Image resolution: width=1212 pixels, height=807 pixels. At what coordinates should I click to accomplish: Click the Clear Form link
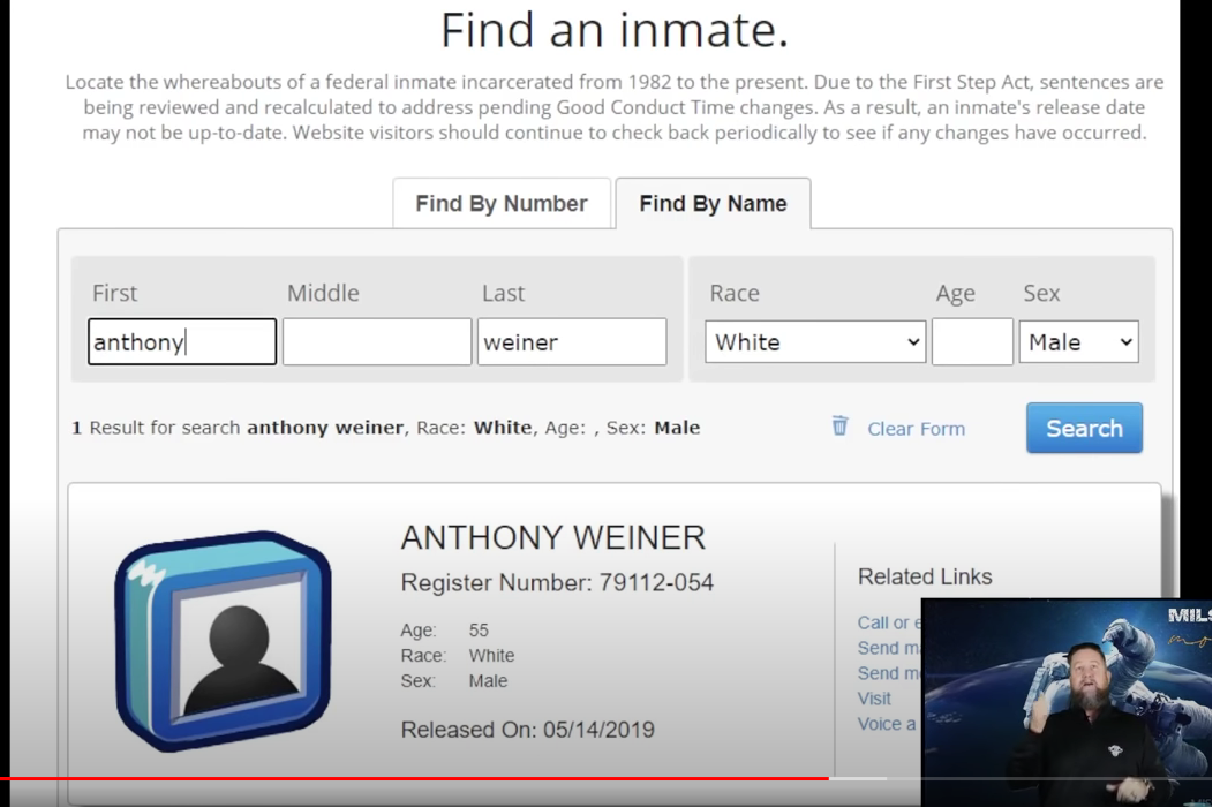(916, 429)
